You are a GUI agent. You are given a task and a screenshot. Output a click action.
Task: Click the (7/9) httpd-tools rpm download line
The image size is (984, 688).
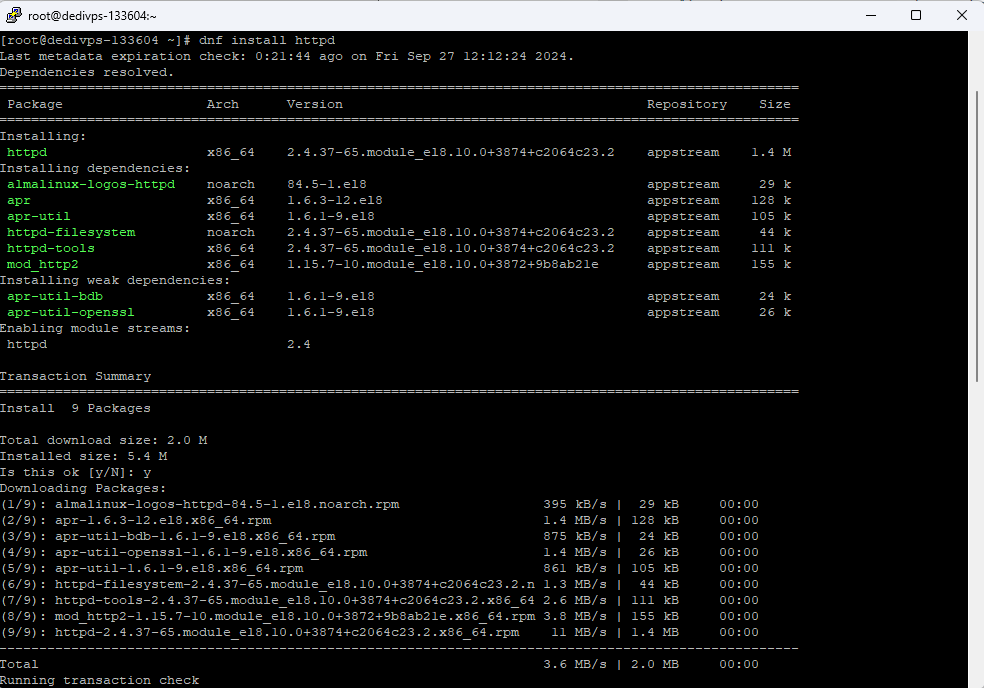pyautogui.click(x=379, y=600)
